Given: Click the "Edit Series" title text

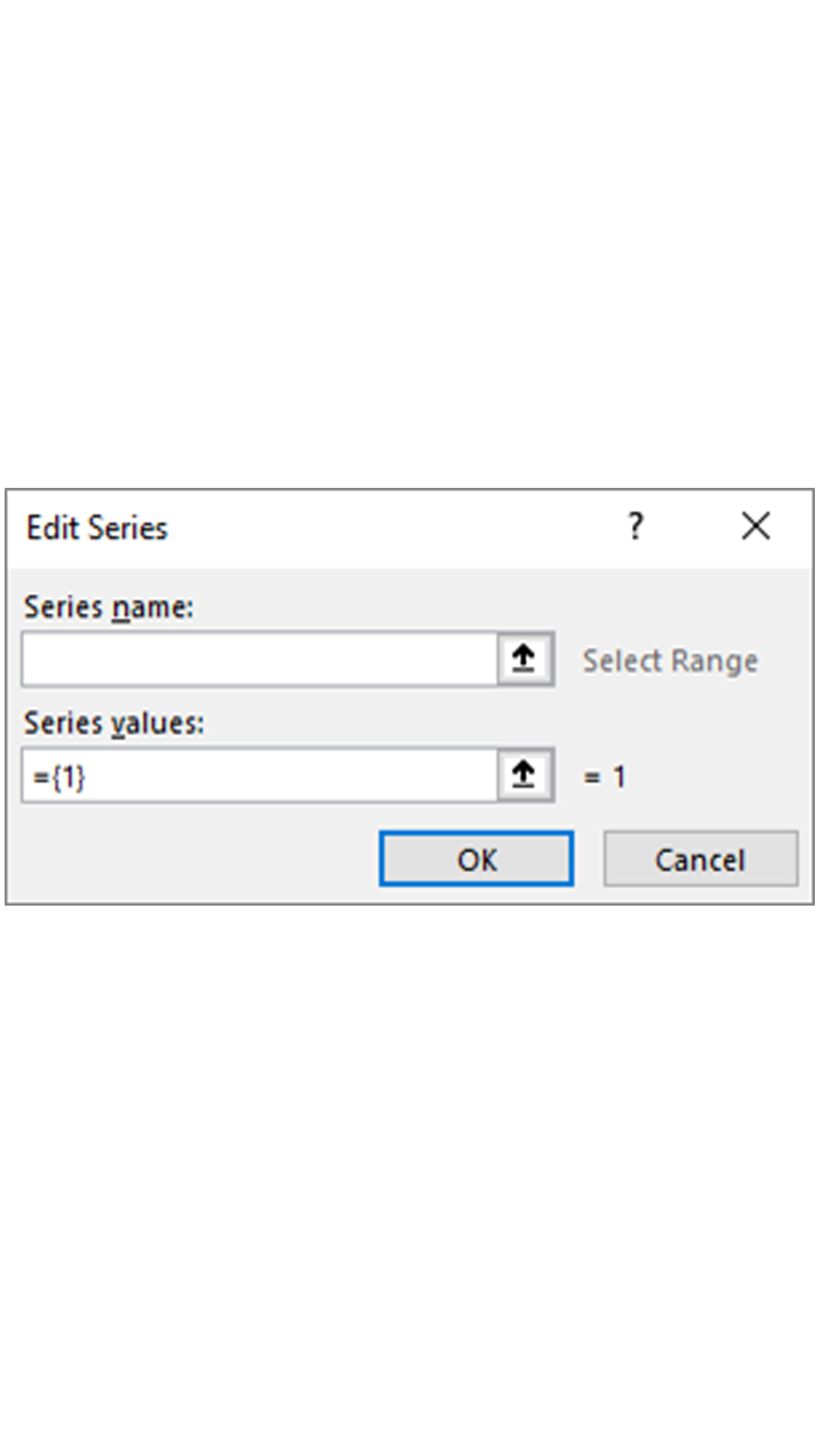Looking at the screenshot, I should coord(97,528).
